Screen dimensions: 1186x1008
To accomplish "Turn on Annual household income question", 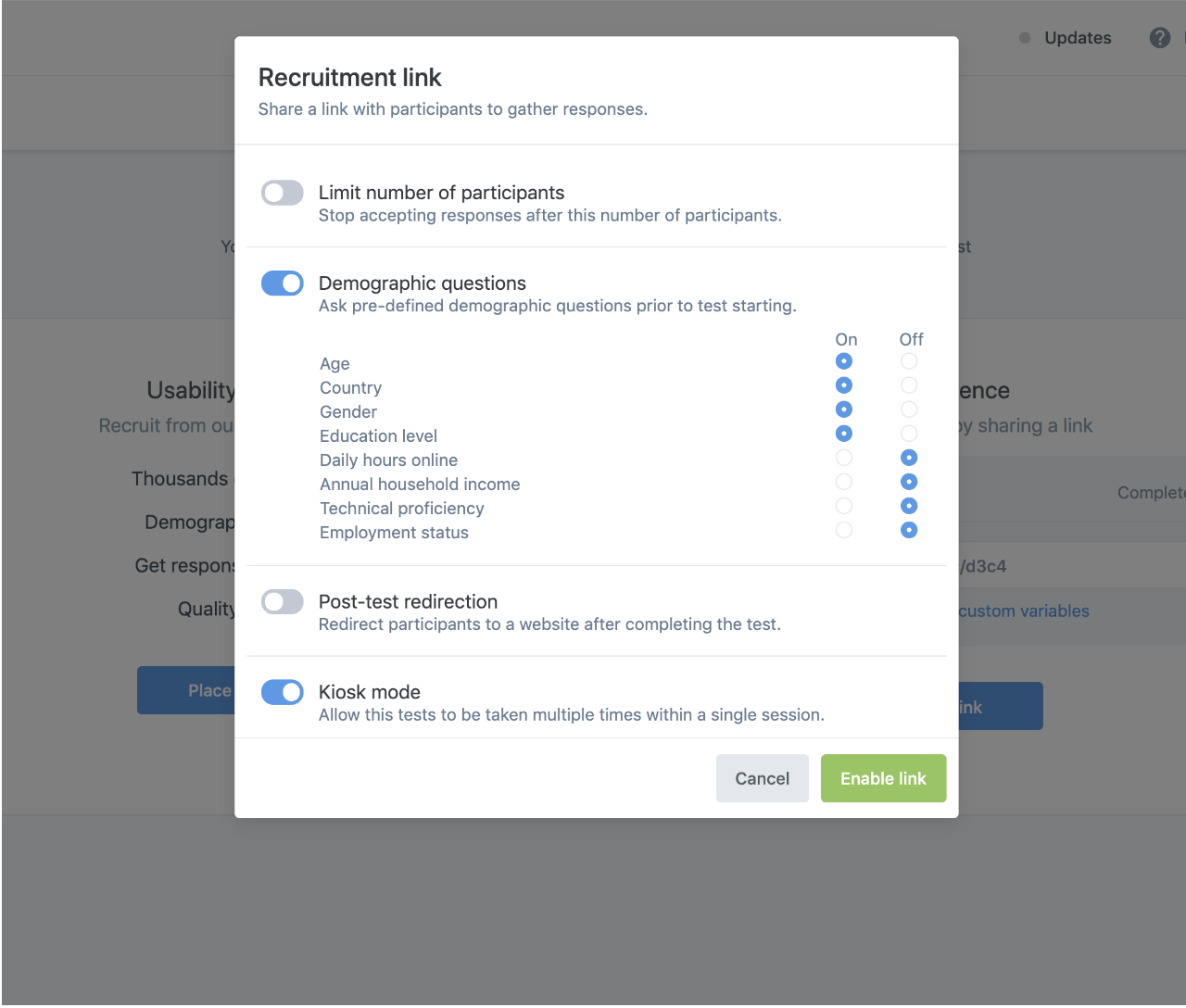I will [x=843, y=482].
